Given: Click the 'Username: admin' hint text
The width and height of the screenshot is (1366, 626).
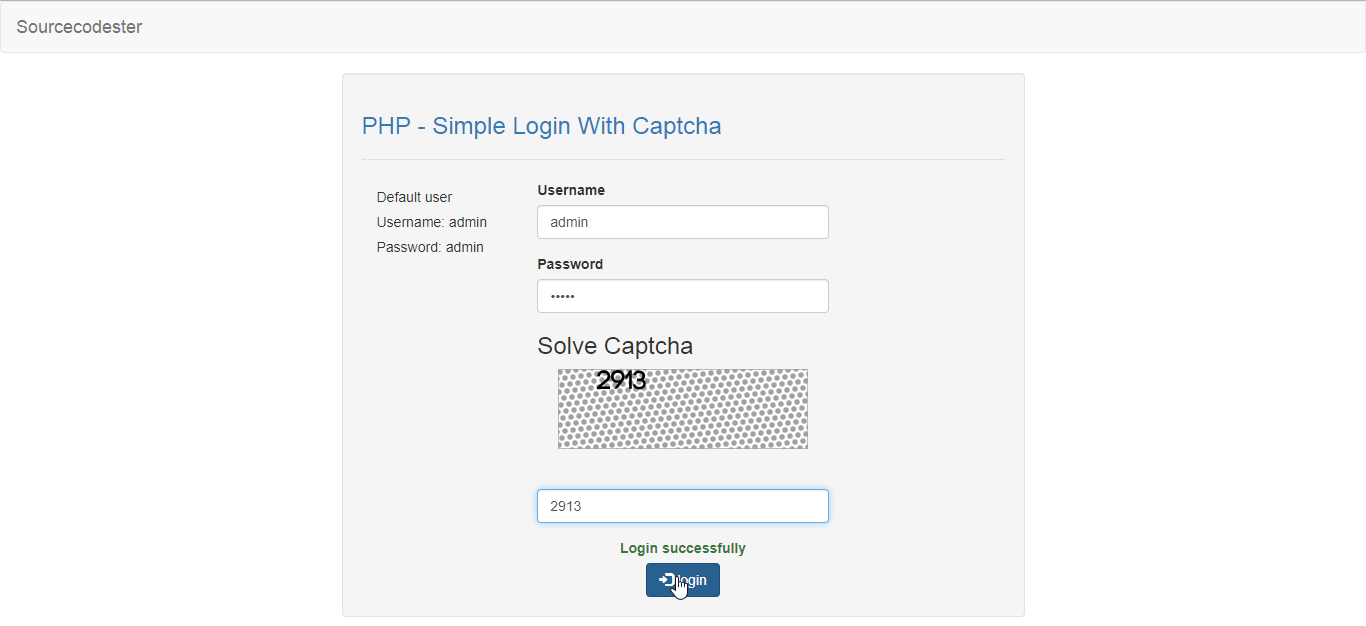Looking at the screenshot, I should point(432,222).
